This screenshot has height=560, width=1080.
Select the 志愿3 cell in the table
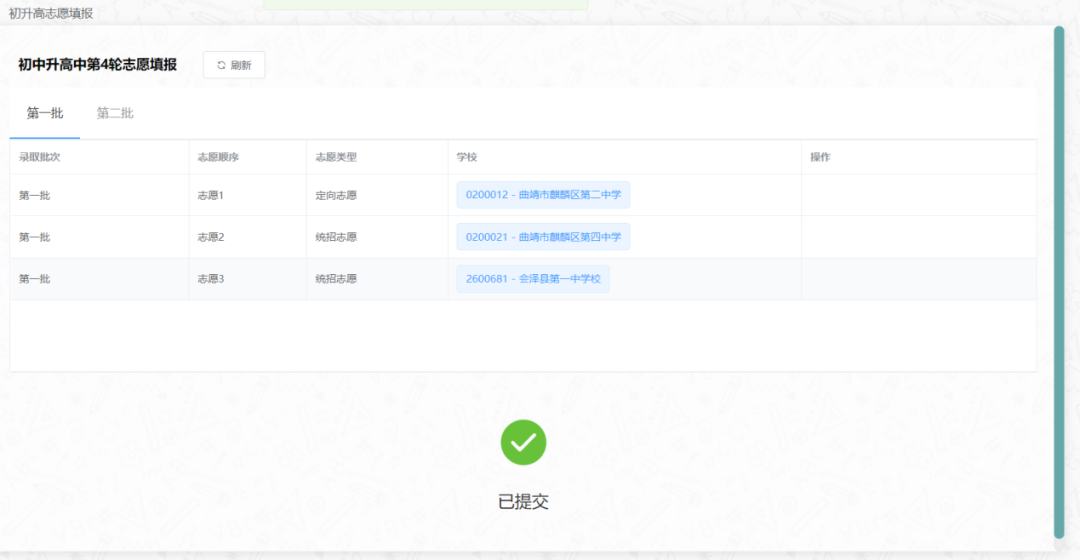coord(211,279)
